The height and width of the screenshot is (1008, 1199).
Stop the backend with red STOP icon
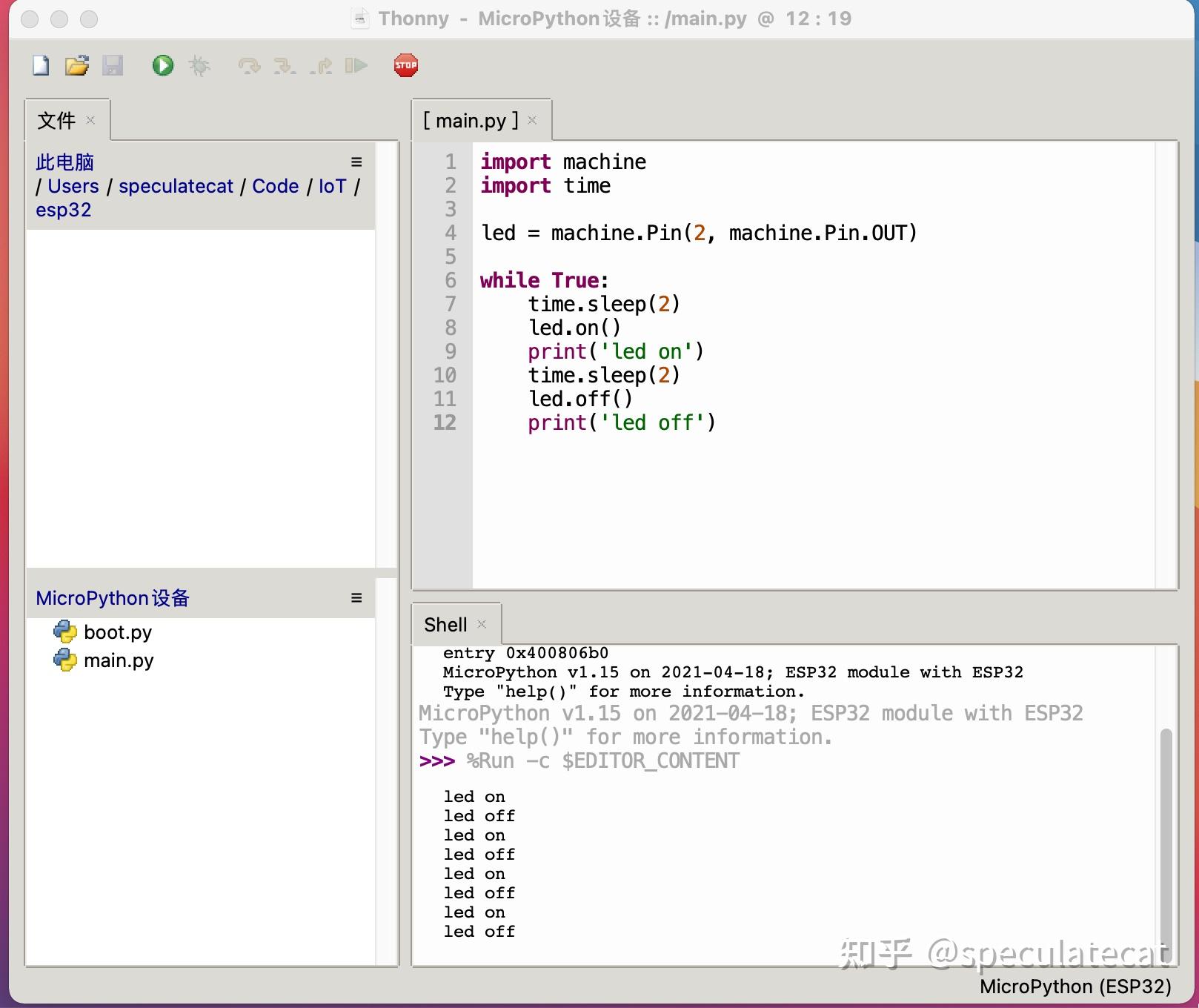tap(405, 66)
